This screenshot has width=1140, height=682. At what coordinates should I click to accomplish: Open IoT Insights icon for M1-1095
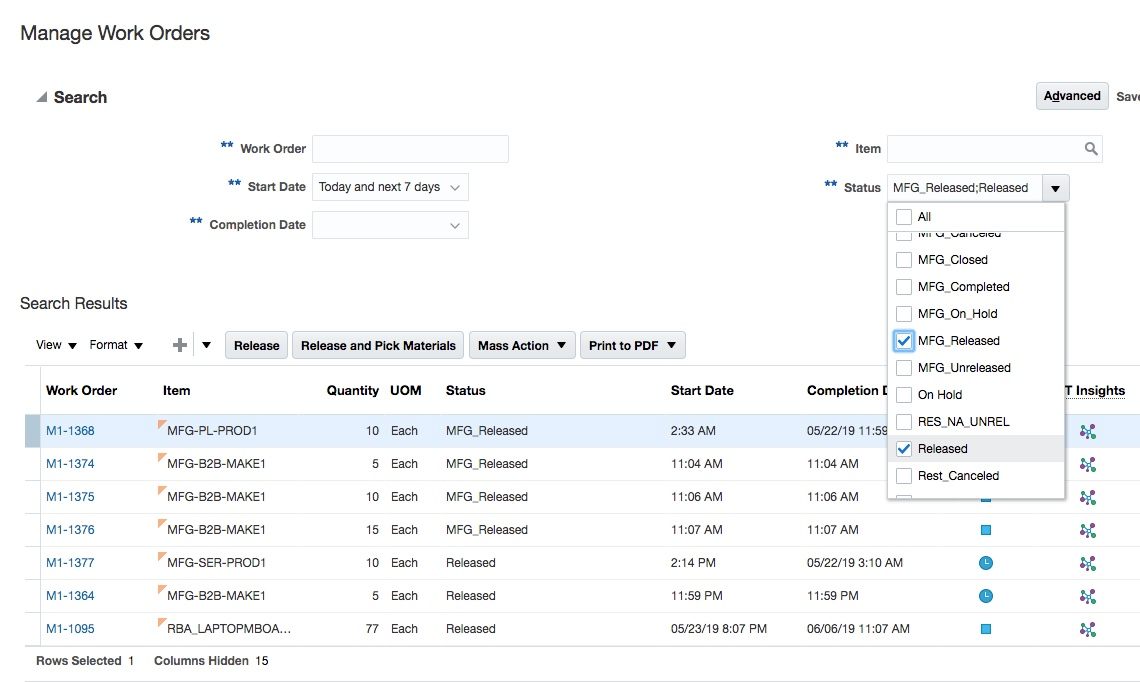1088,630
